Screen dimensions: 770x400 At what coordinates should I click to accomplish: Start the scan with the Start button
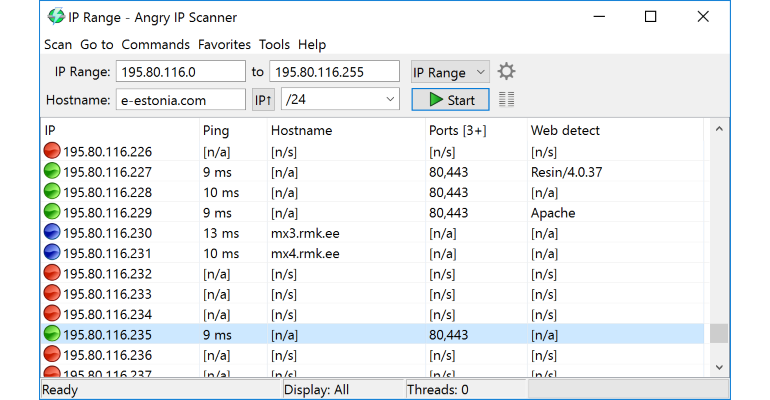[450, 100]
